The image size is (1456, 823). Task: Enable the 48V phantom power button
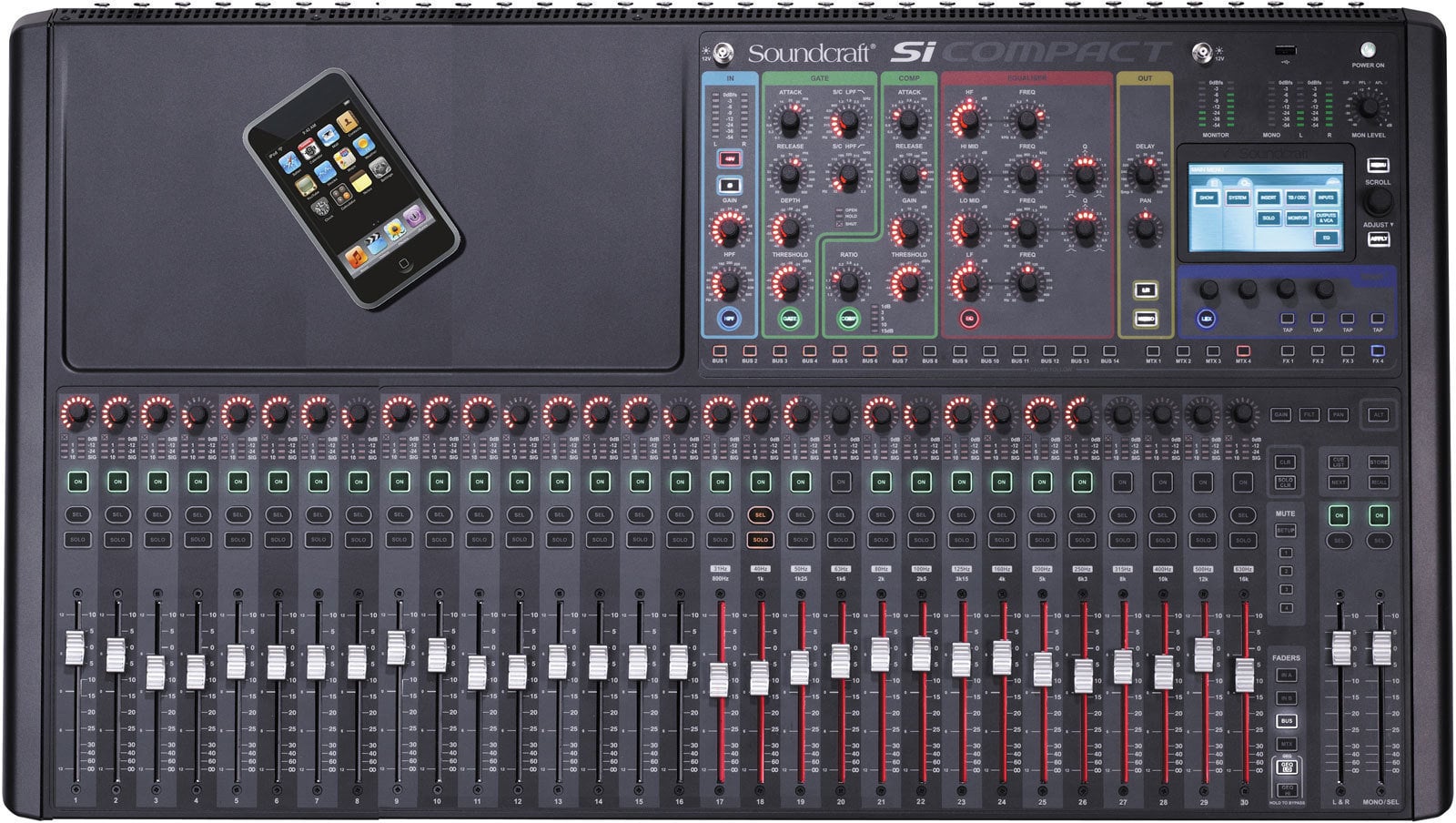tap(730, 158)
